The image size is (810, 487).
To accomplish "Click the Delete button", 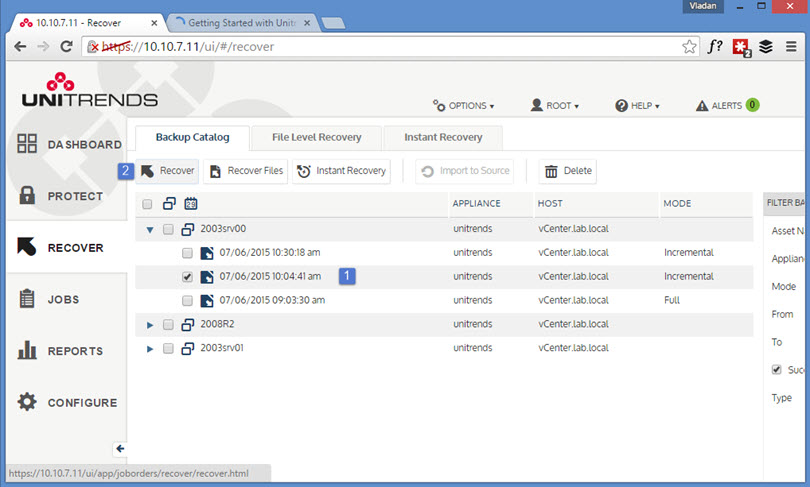I will (x=568, y=171).
